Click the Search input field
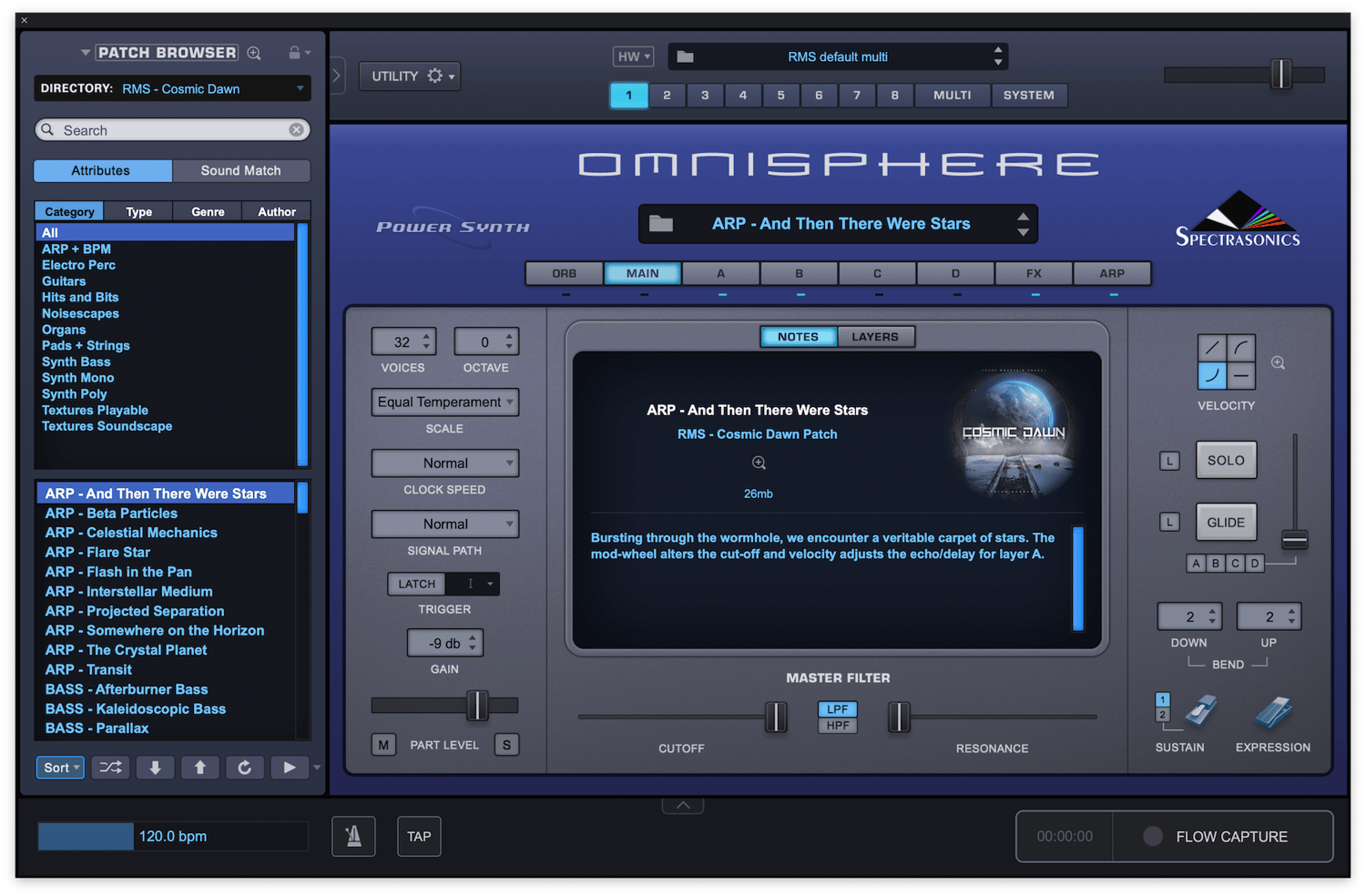 point(172,130)
